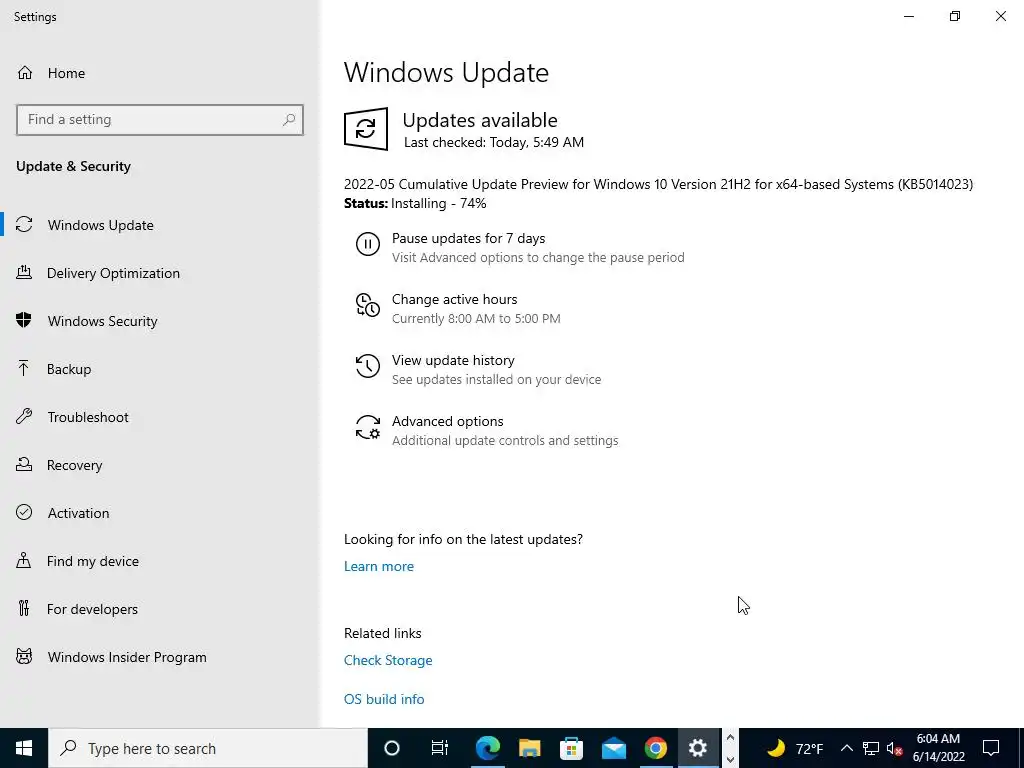Open the Mail app from taskbar
Viewport: 1024px width, 768px height.
click(x=614, y=748)
